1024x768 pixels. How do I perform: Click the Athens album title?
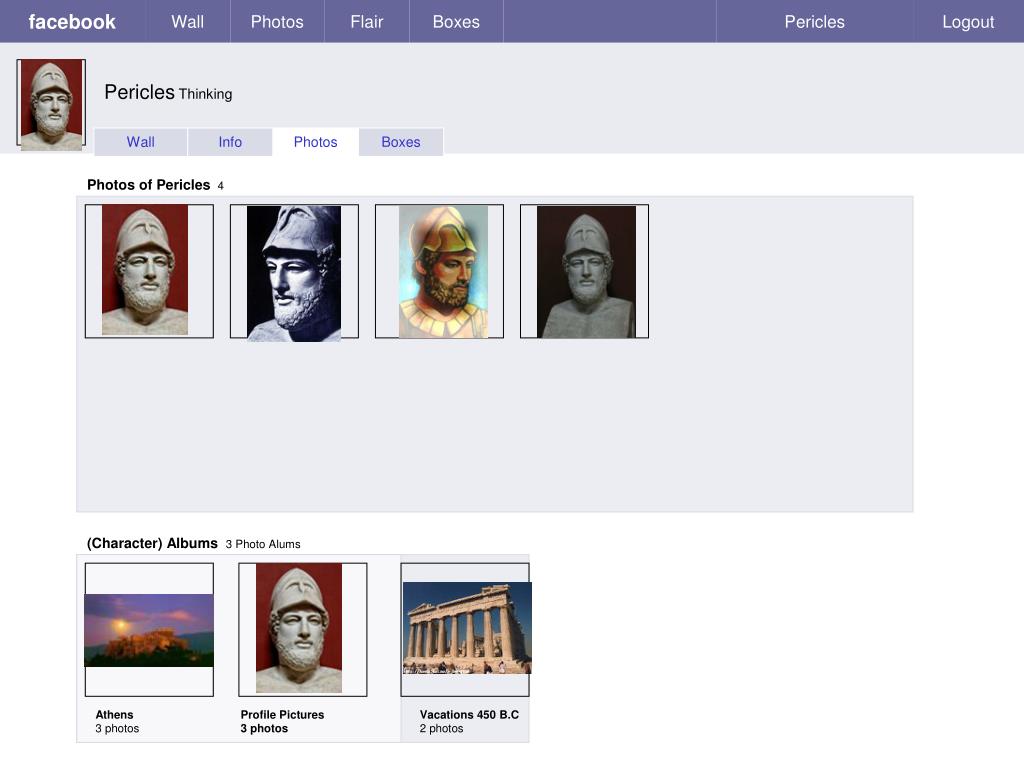pyautogui.click(x=114, y=714)
